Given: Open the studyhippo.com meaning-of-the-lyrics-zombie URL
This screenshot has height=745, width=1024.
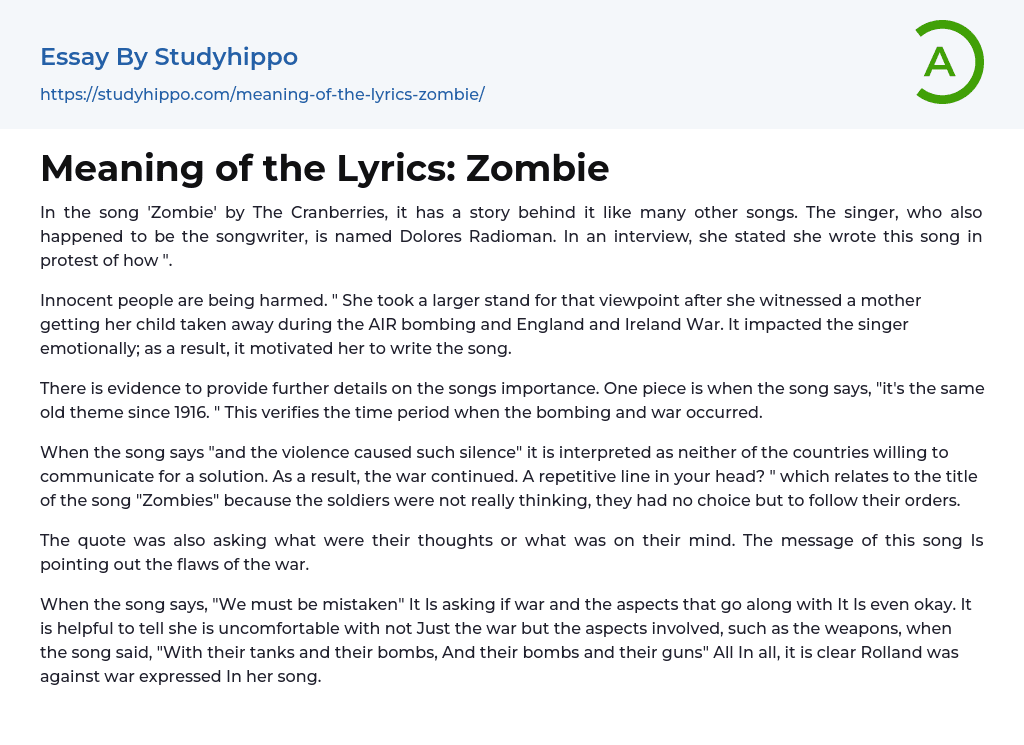Looking at the screenshot, I should coord(262,94).
